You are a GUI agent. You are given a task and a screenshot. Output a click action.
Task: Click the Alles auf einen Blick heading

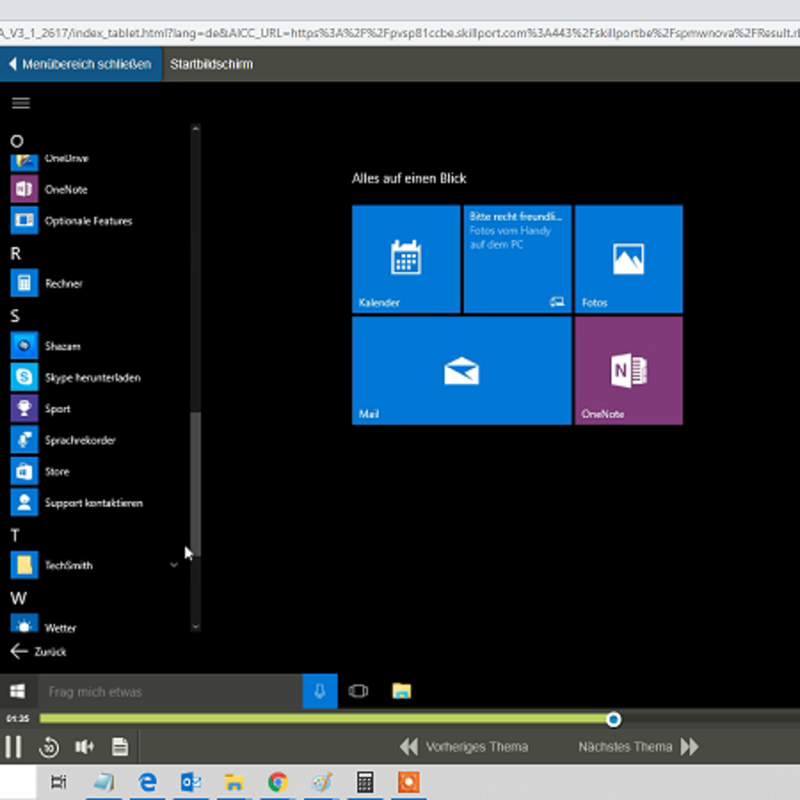(409, 179)
